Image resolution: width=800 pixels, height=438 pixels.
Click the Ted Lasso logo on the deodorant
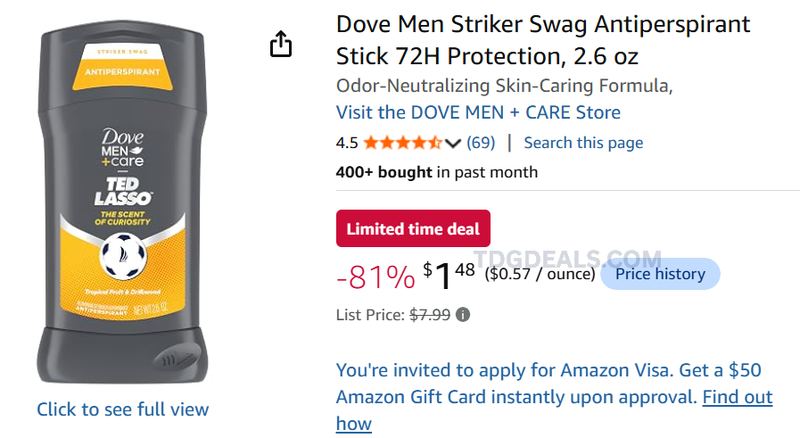(x=122, y=191)
